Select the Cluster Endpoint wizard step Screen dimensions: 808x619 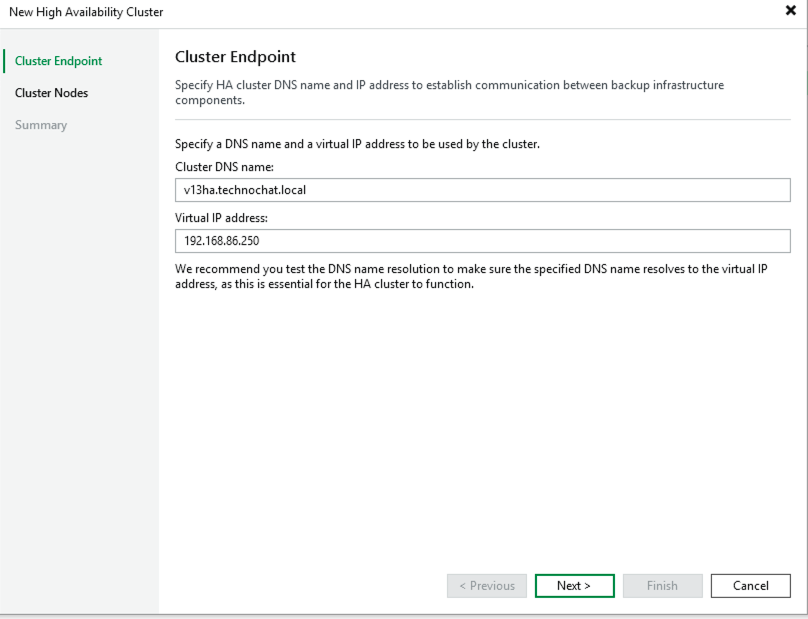click(x=58, y=61)
